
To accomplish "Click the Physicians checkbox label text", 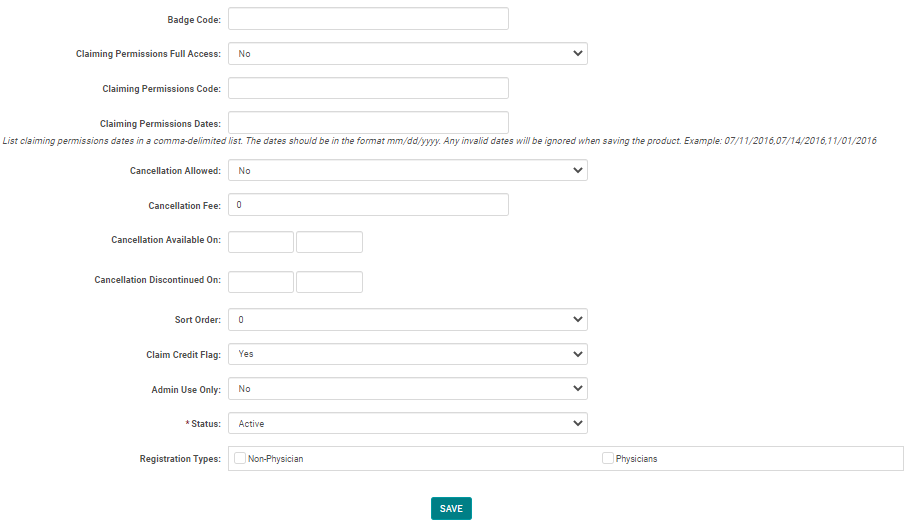I will coord(636,459).
